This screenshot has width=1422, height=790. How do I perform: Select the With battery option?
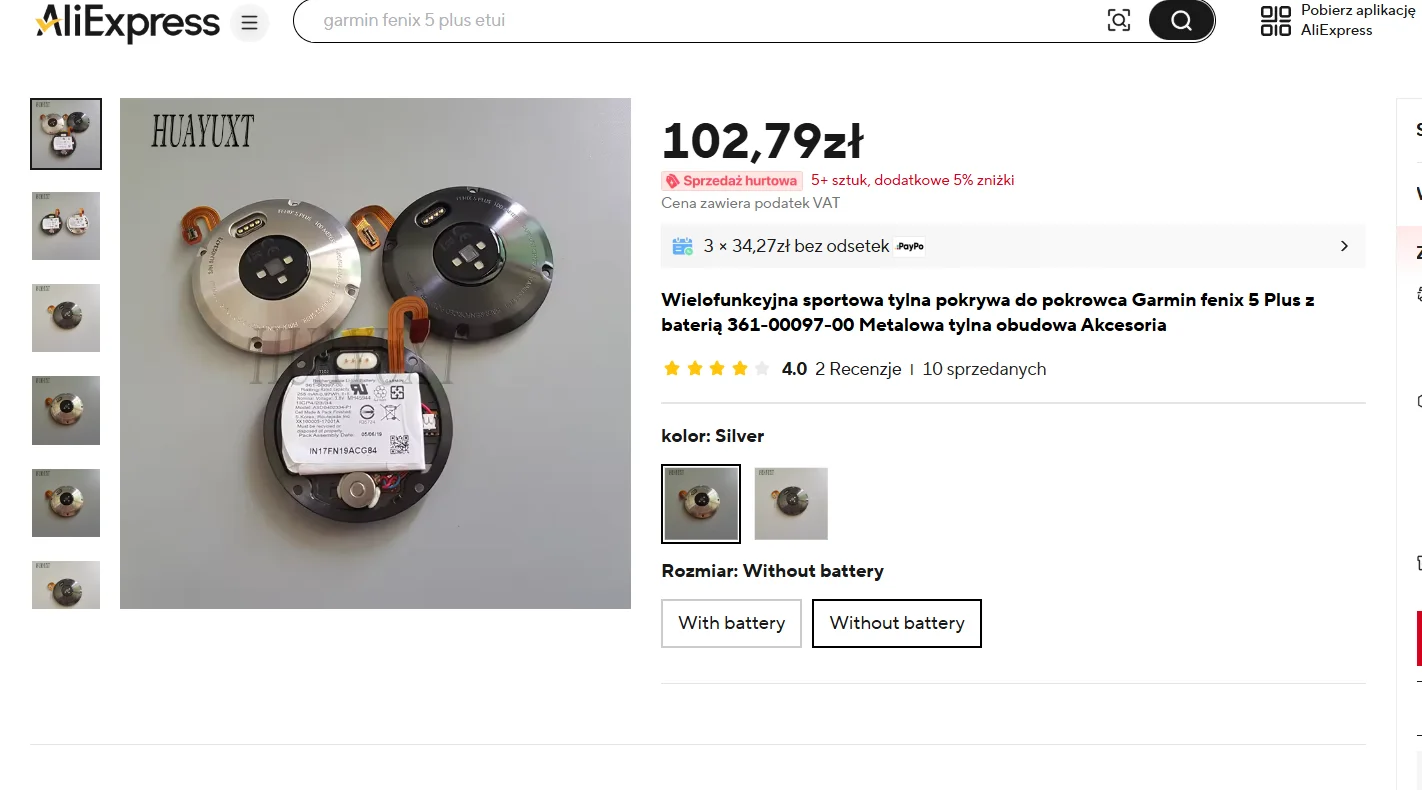pos(731,623)
